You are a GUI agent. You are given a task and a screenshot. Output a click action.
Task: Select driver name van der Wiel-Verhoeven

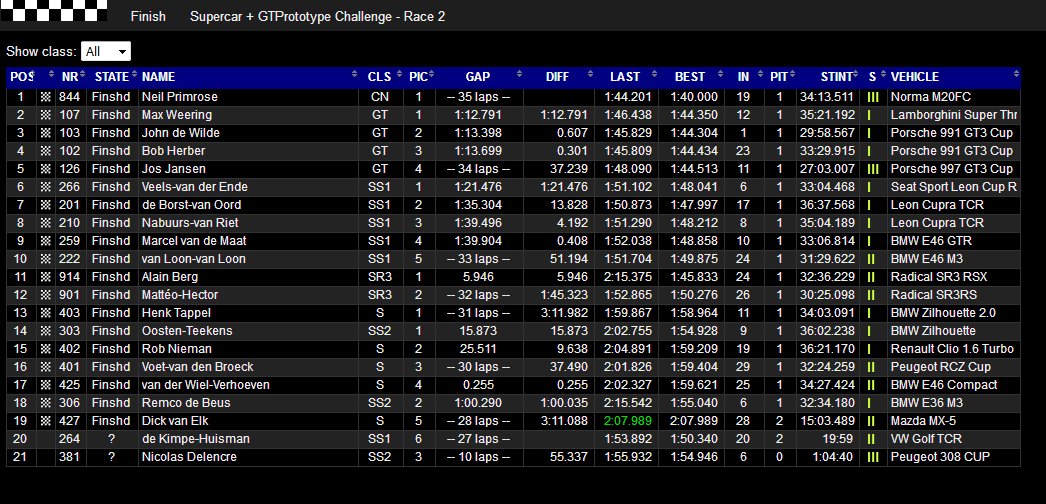click(x=205, y=385)
